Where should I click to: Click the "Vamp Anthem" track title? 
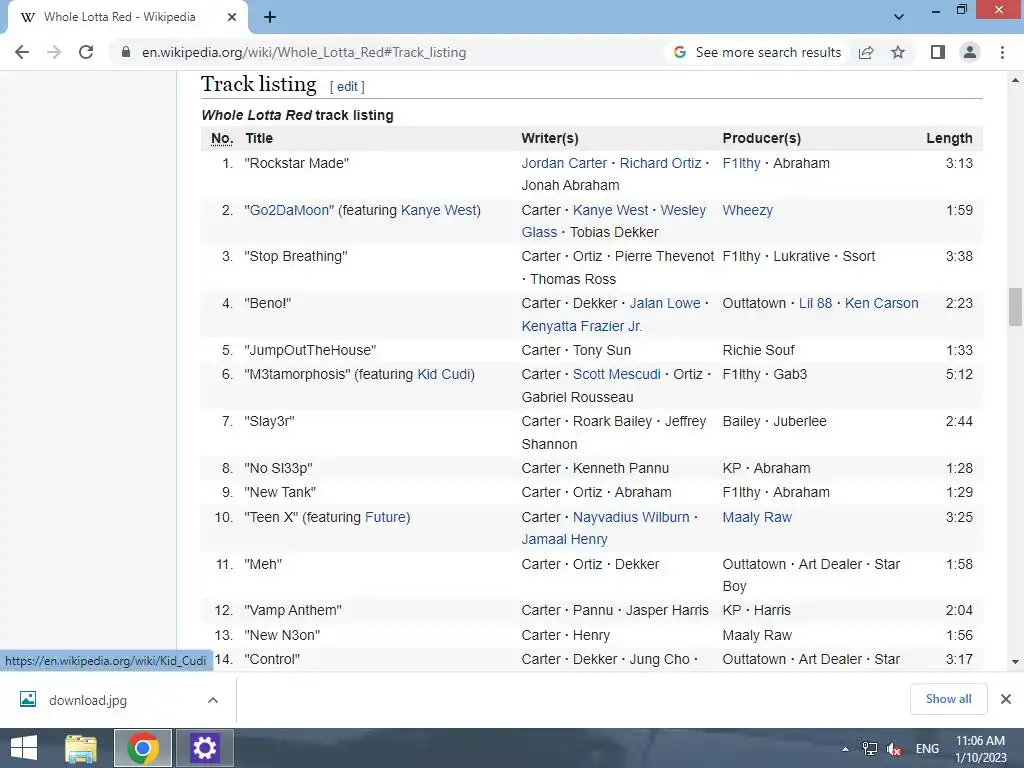coord(293,610)
